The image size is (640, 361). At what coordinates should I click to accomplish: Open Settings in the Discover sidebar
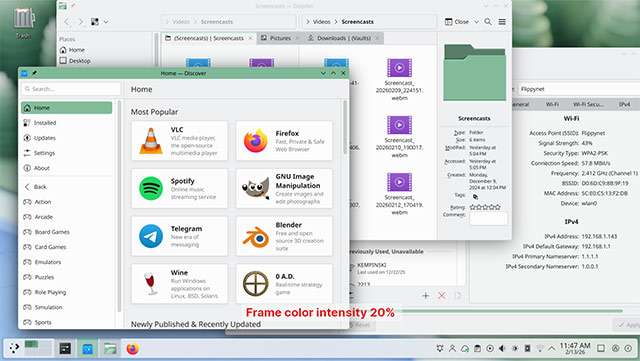pos(67,153)
